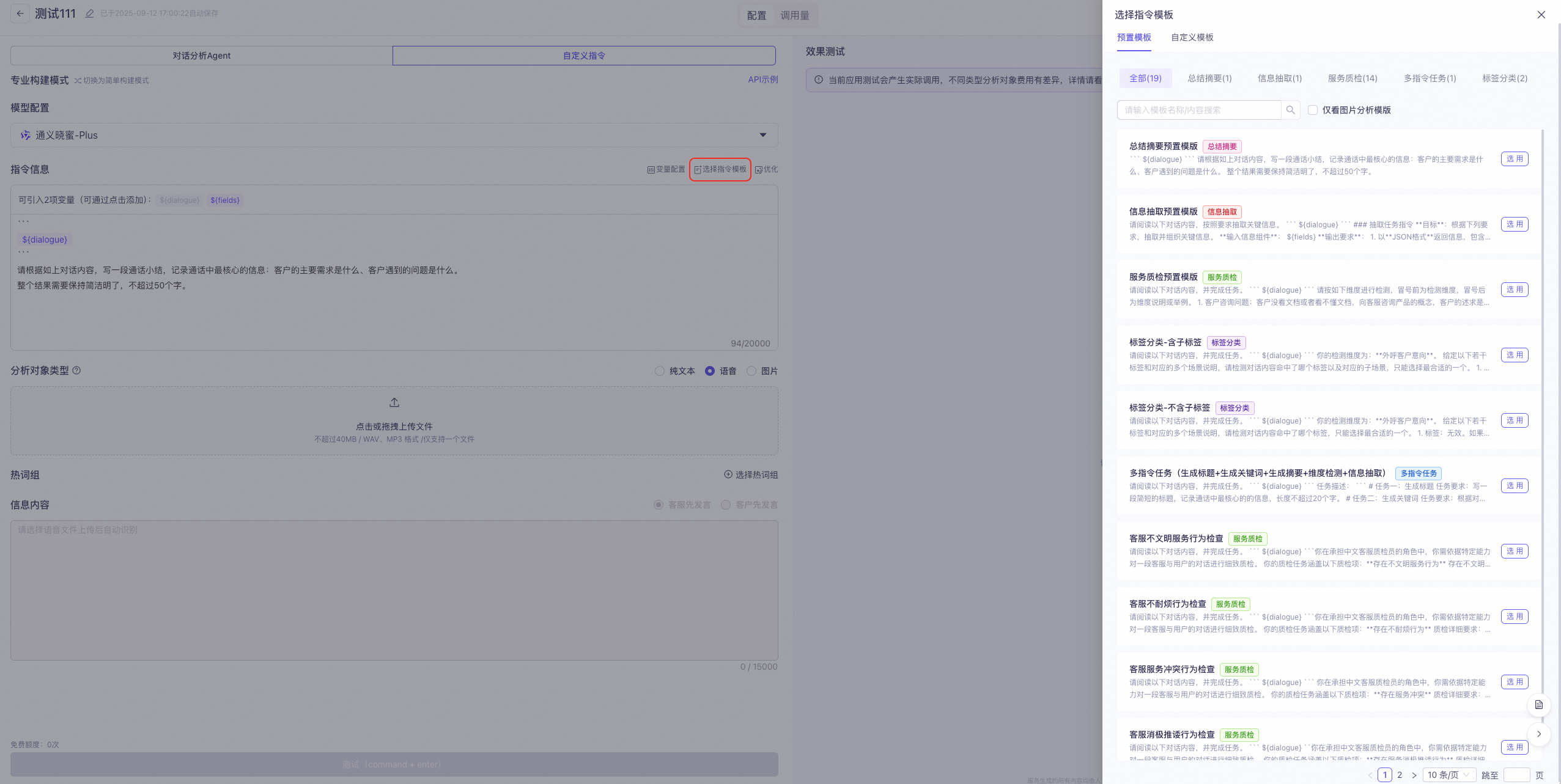This screenshot has height=784, width=1561.
Task: Click the edit pencil next to 测试111
Action: [89, 13]
